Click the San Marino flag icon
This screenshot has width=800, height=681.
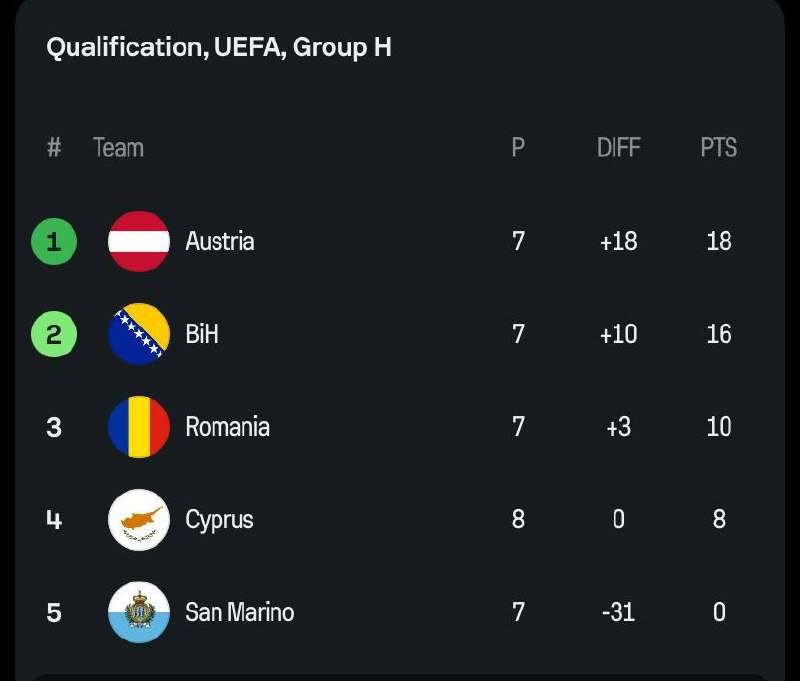139,612
